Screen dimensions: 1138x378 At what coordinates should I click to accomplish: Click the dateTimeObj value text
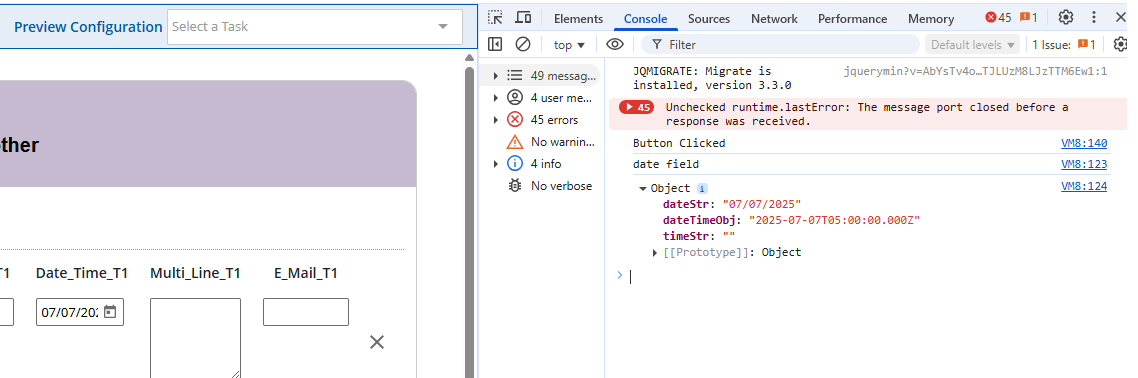pos(834,220)
